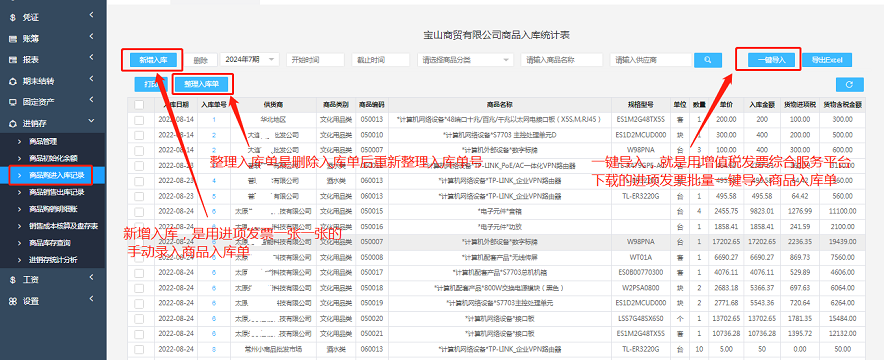Tick checkbox for 常州小商品批发市场 row
884x360 pixels.
139,349
